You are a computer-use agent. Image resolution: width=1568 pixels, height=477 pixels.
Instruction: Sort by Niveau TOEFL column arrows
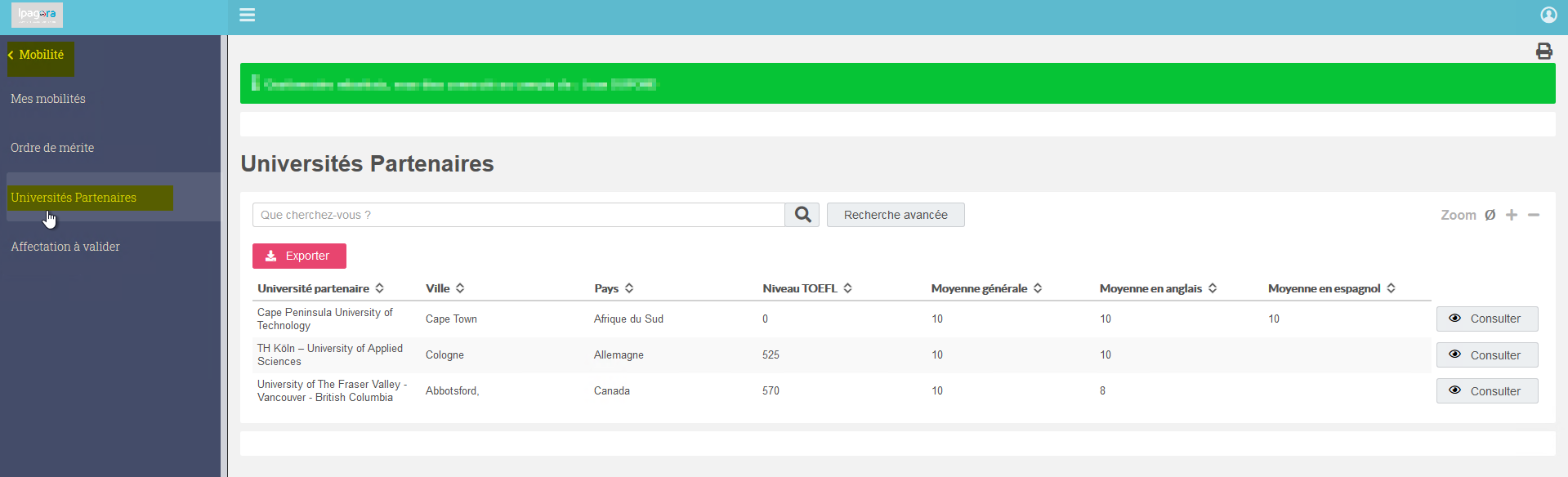pos(848,288)
